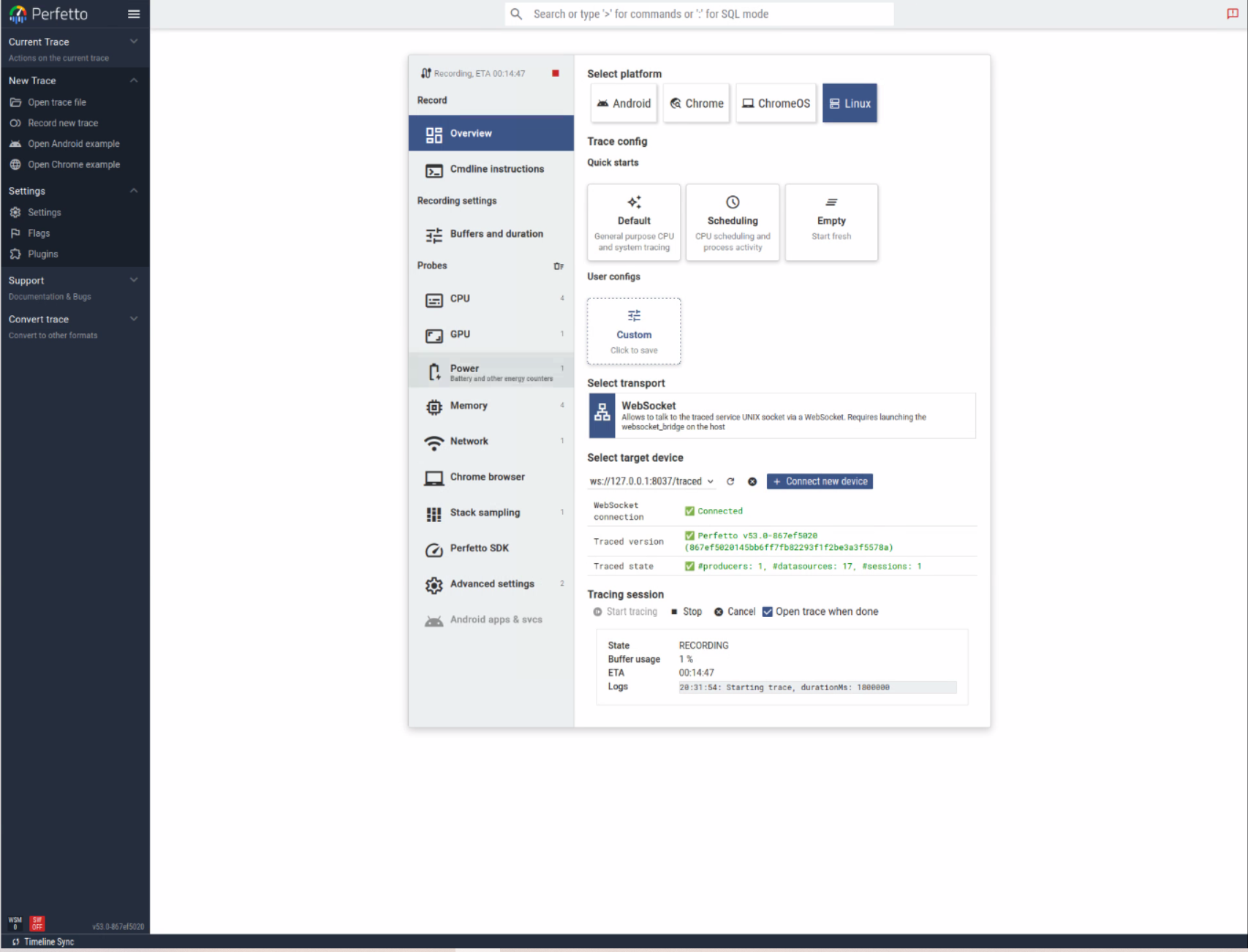Image resolution: width=1248 pixels, height=952 pixels.
Task: Expand the Current Trace section
Action: tap(134, 42)
